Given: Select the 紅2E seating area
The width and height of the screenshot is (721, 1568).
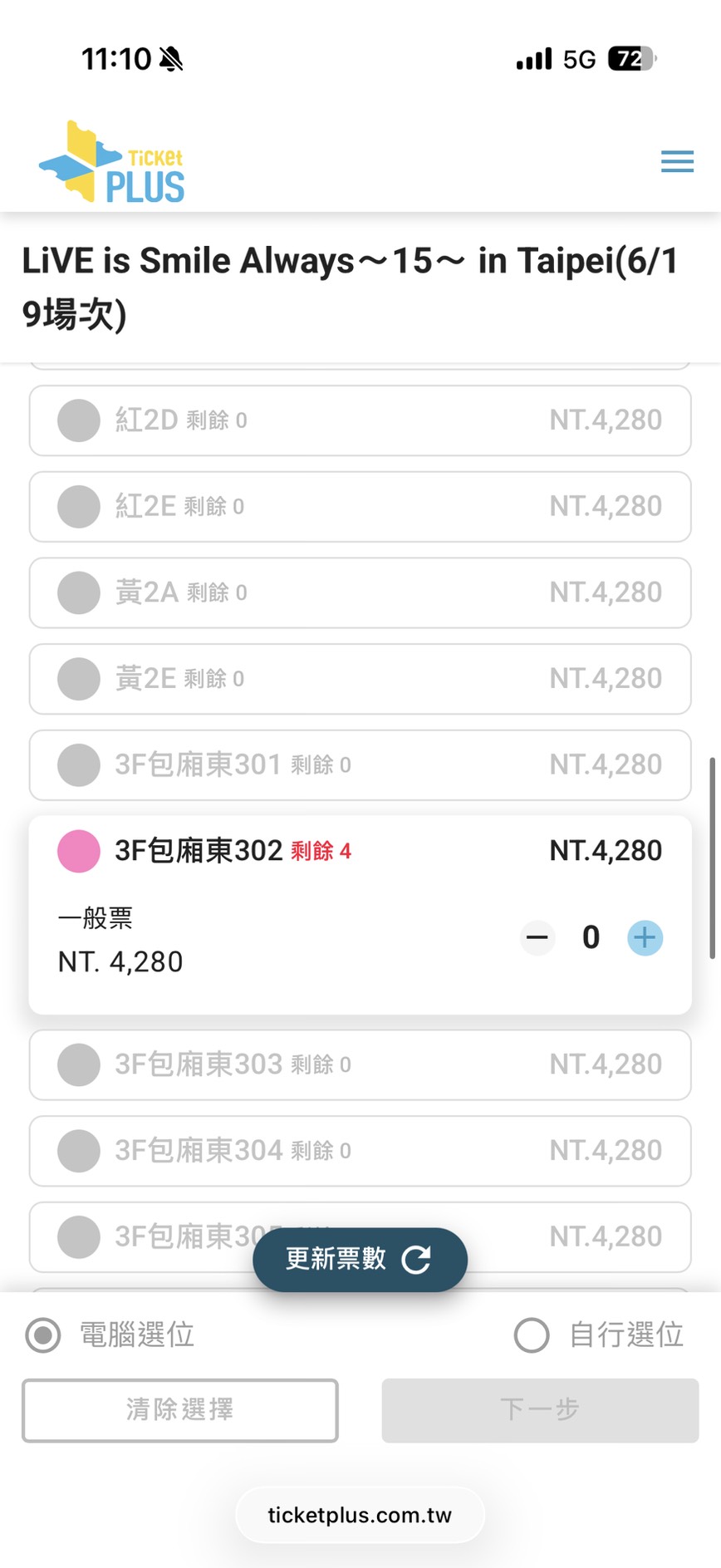Looking at the screenshot, I should click(x=360, y=506).
